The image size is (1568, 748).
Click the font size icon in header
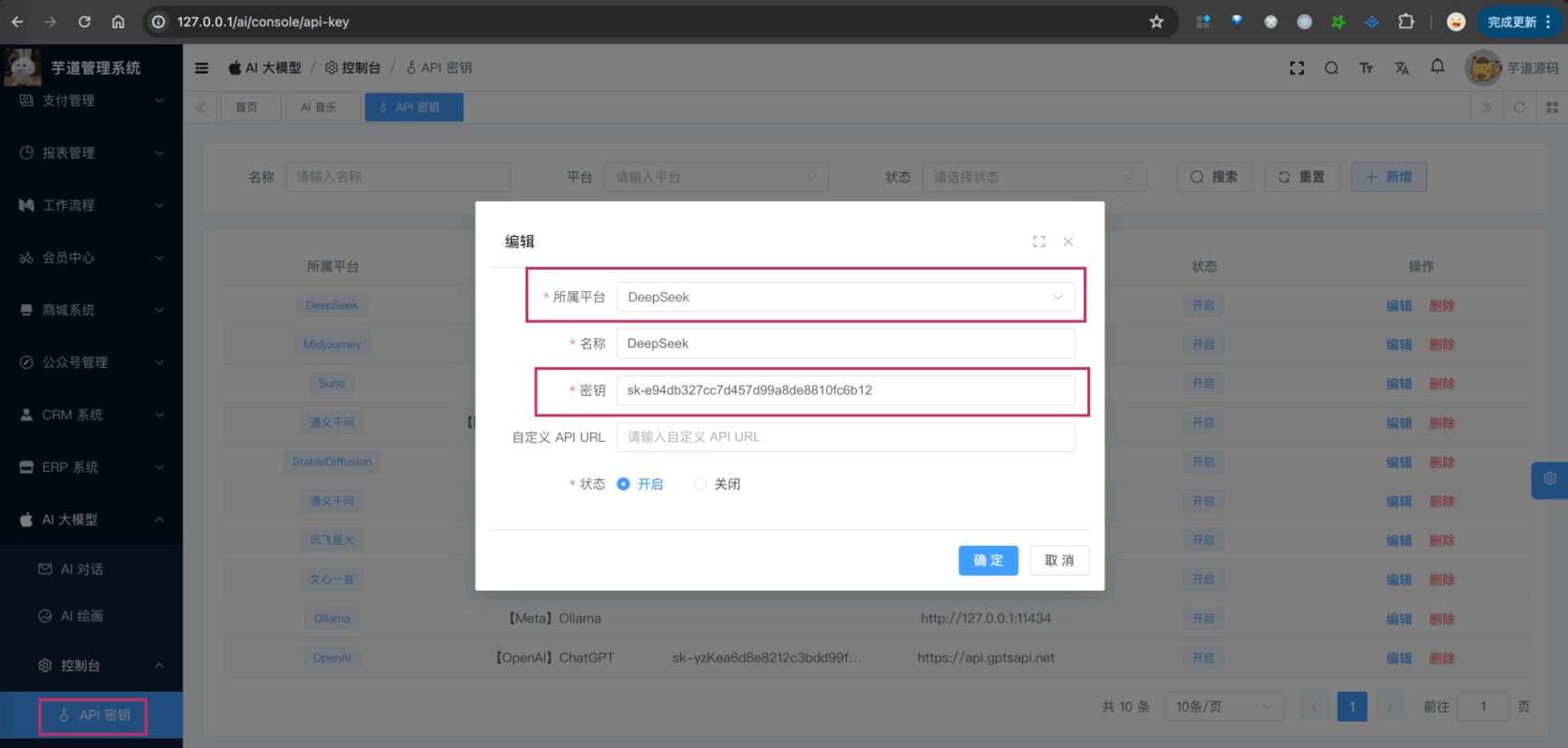click(x=1366, y=67)
